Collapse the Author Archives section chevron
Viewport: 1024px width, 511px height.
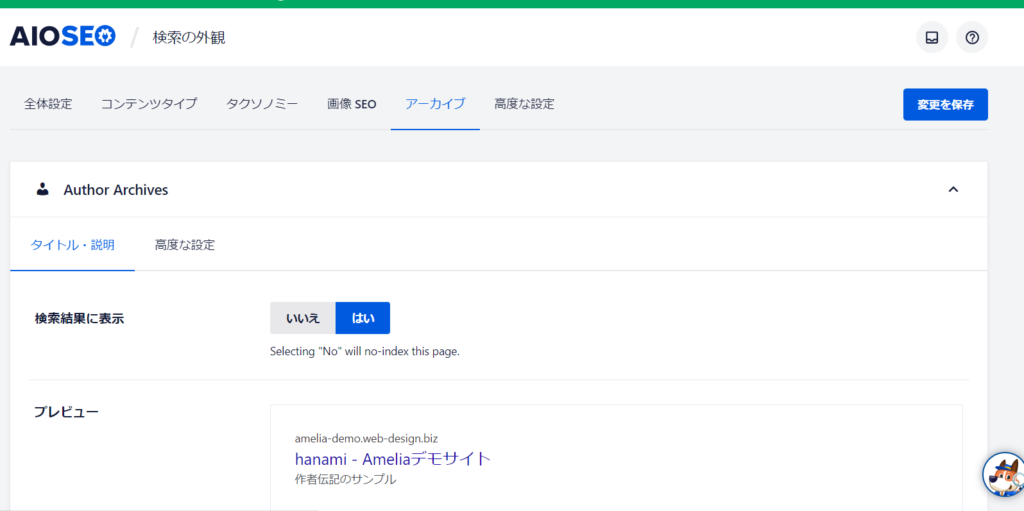click(953, 189)
